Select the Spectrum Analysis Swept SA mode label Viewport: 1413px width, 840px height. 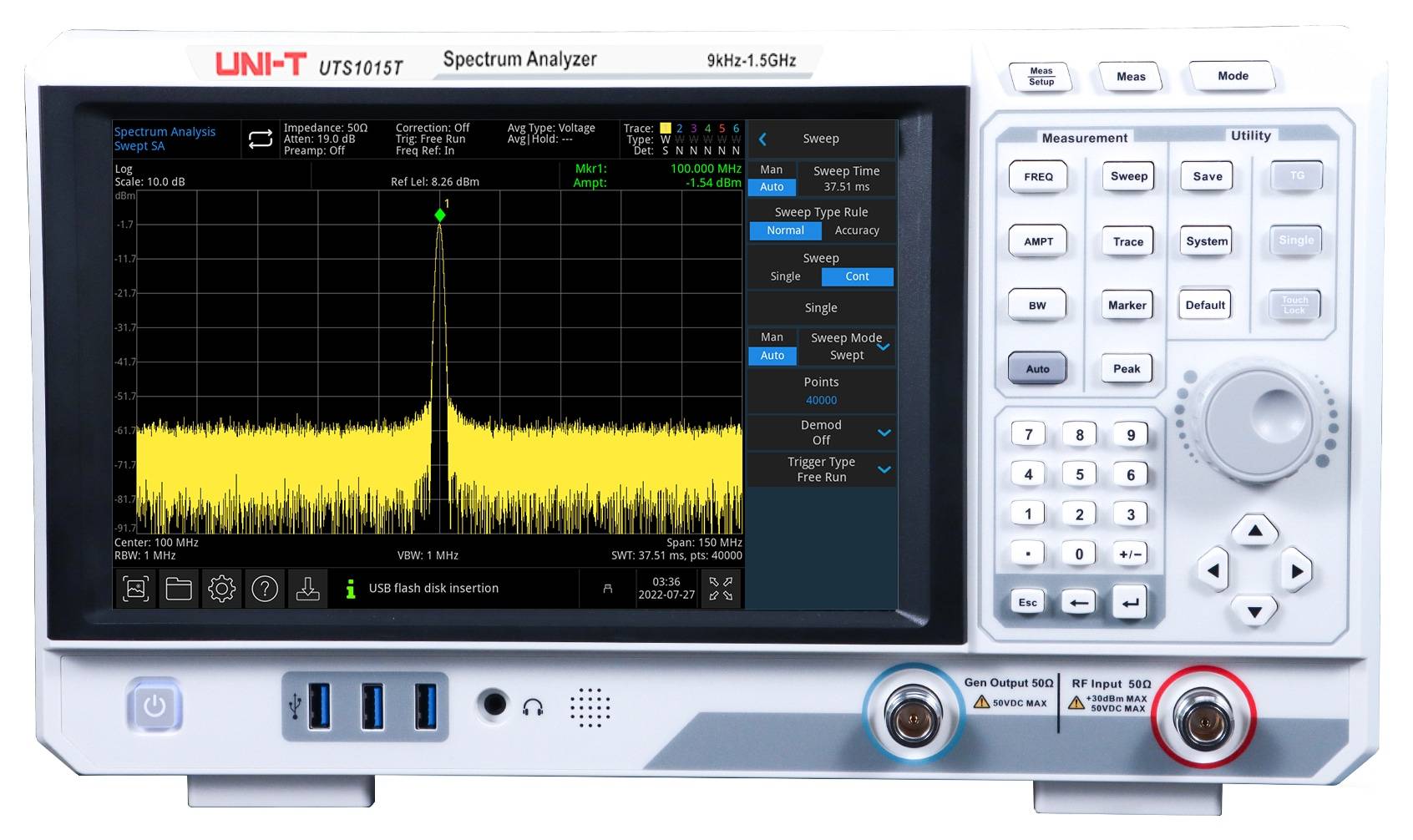[x=165, y=138]
